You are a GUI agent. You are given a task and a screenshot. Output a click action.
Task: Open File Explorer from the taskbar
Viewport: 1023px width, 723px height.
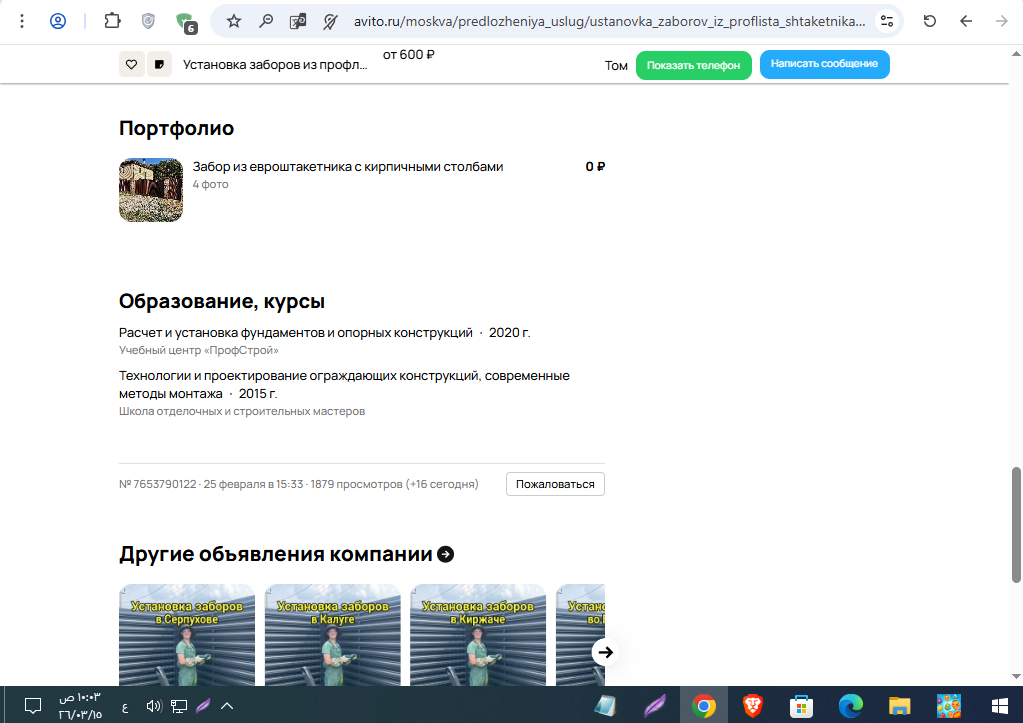pyautogui.click(x=900, y=706)
